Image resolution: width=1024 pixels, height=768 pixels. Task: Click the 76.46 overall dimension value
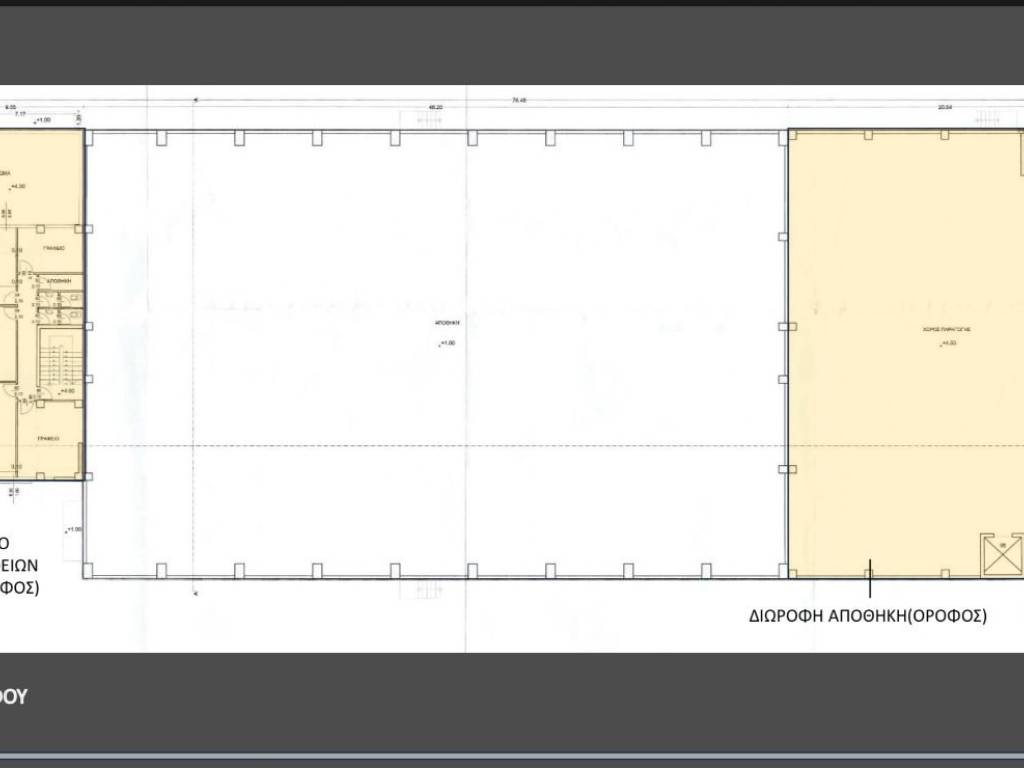click(x=519, y=100)
